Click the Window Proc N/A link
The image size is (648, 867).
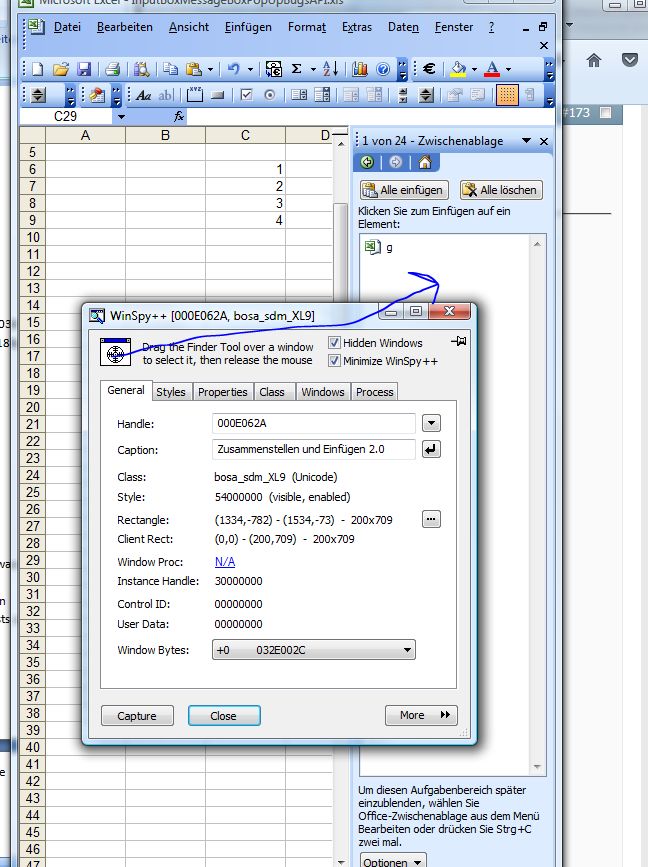coord(224,562)
